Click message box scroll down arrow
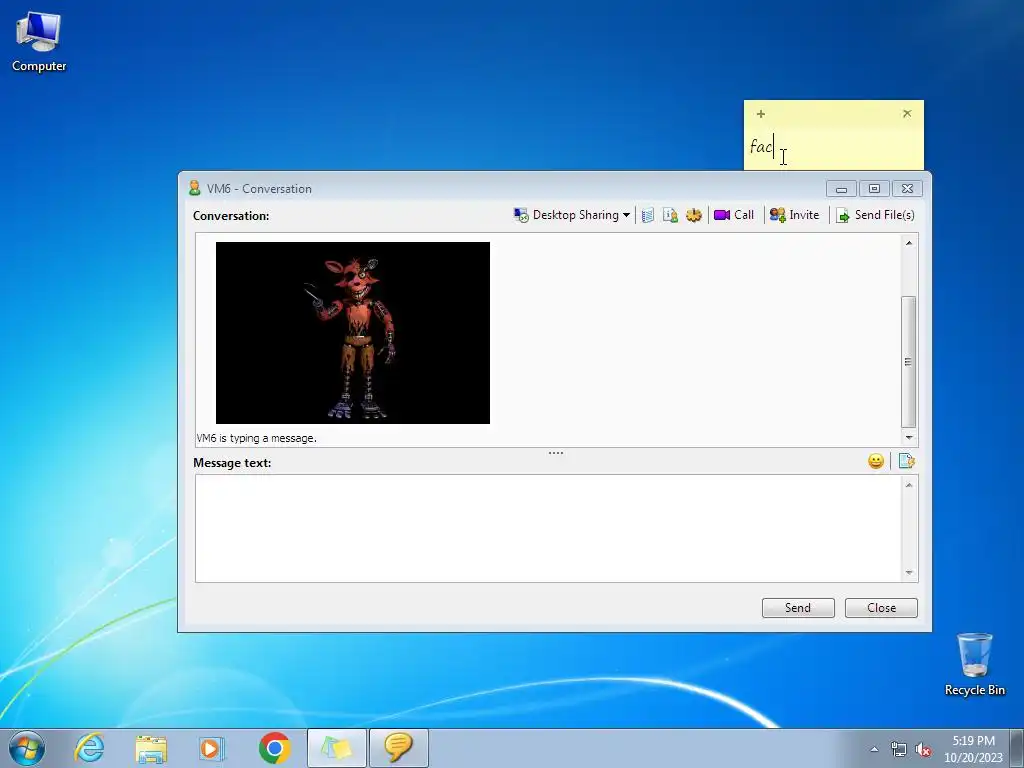Image resolution: width=1024 pixels, height=768 pixels. pos(909,573)
